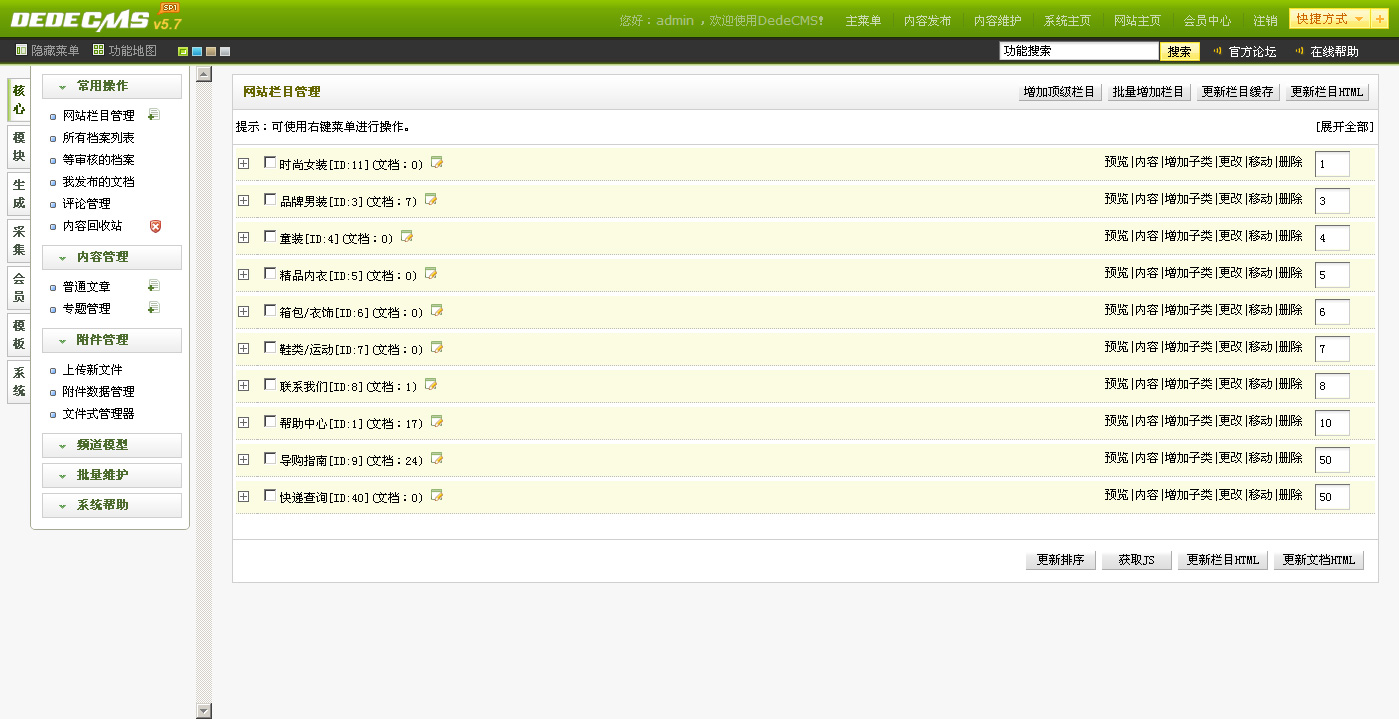Click the edit icon next to 导购指南
This screenshot has width=1399, height=719.
point(437,459)
